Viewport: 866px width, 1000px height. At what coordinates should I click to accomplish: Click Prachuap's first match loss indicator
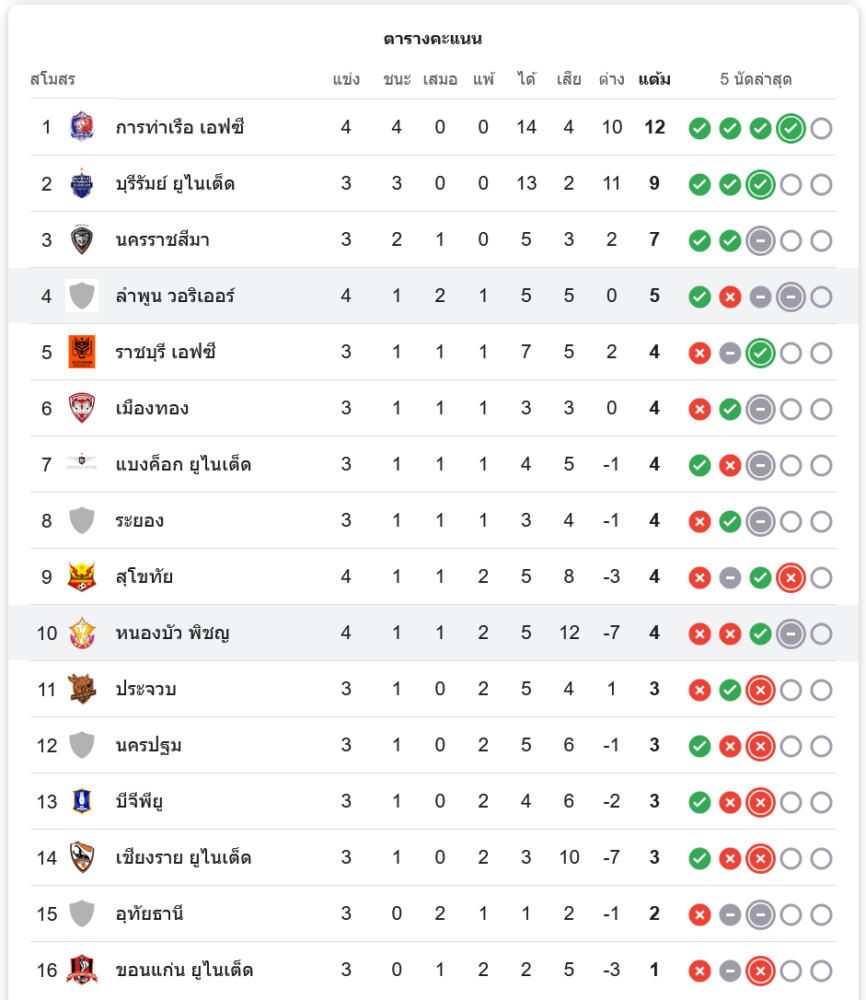pyautogui.click(x=700, y=690)
